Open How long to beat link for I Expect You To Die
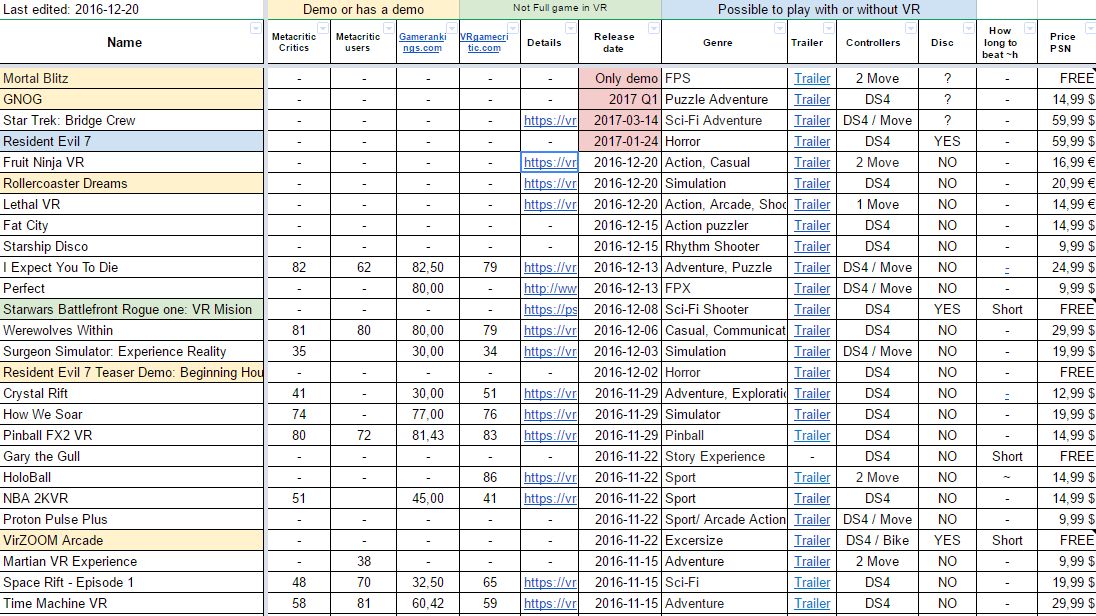Image resolution: width=1096 pixels, height=616 pixels. [1007, 268]
